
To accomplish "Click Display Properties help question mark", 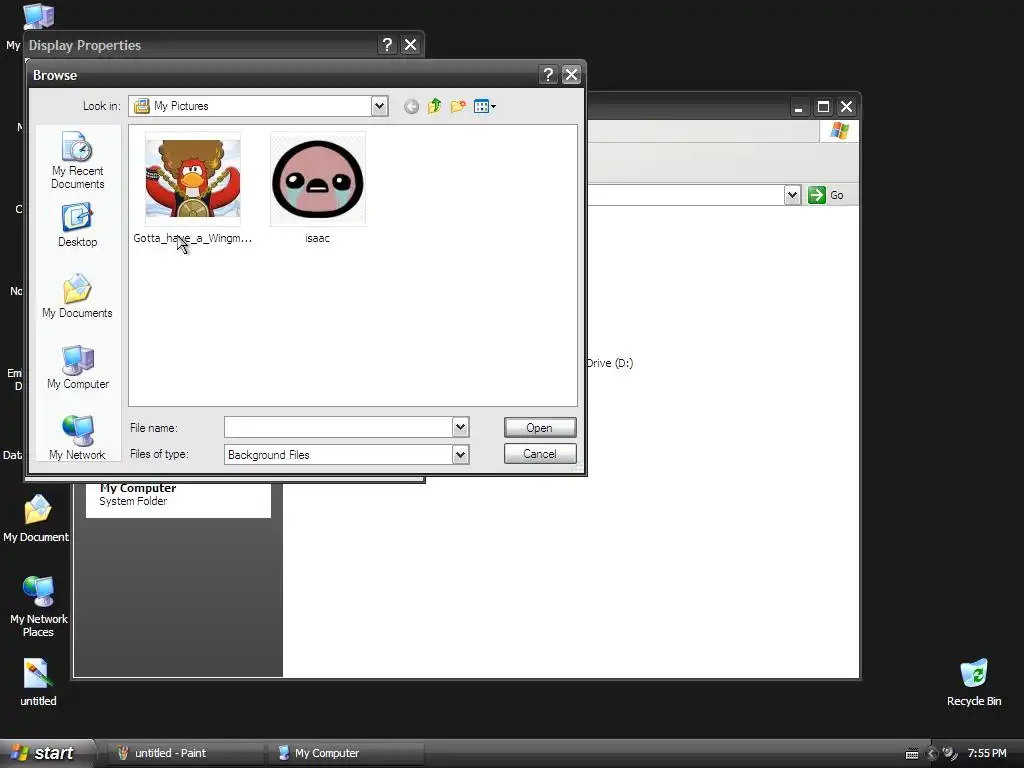I will pos(387,45).
